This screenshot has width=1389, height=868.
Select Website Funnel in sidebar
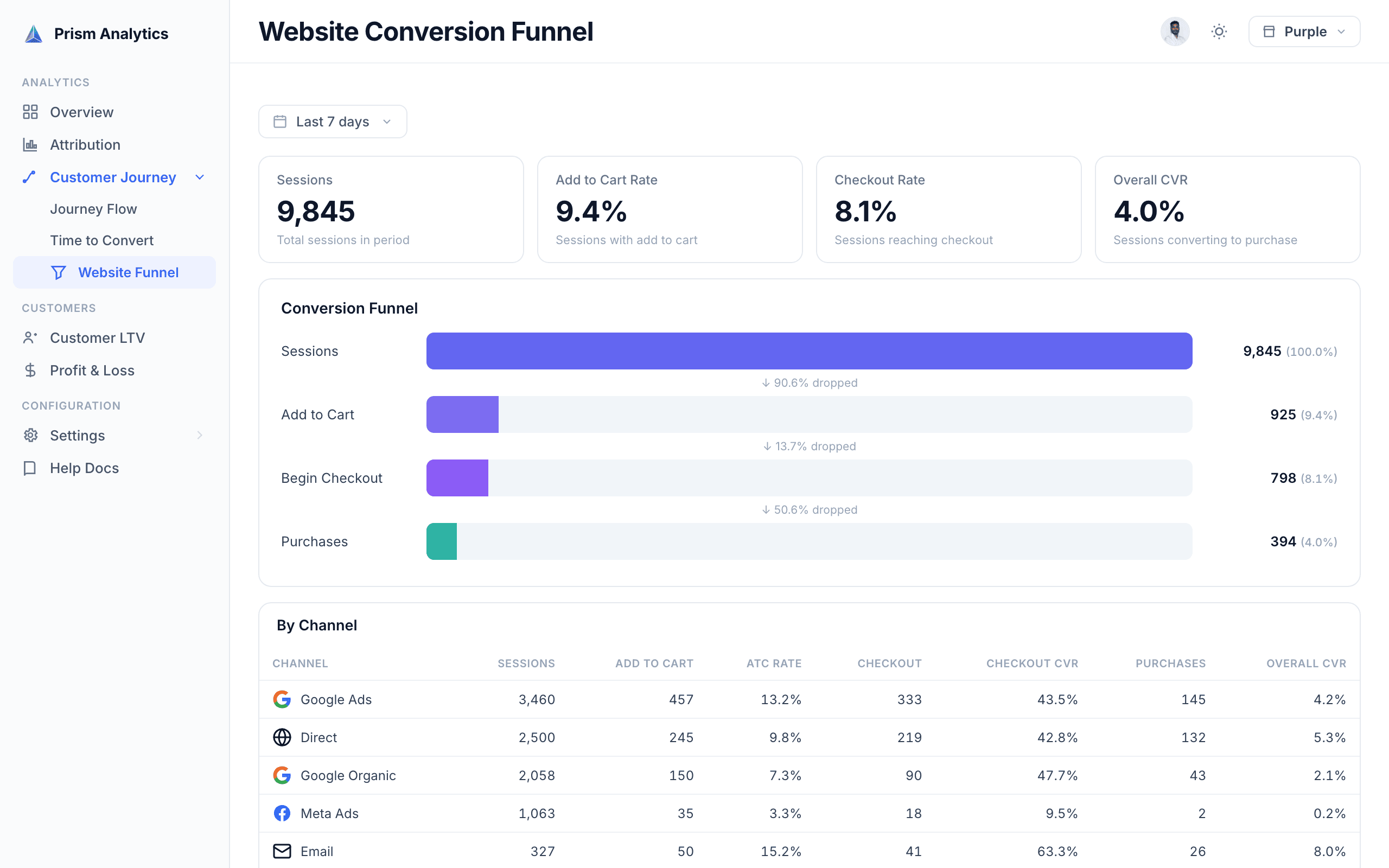coord(114,273)
